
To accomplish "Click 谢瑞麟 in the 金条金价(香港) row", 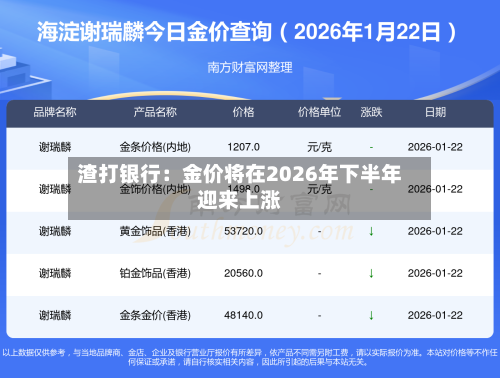I will coord(55,315).
